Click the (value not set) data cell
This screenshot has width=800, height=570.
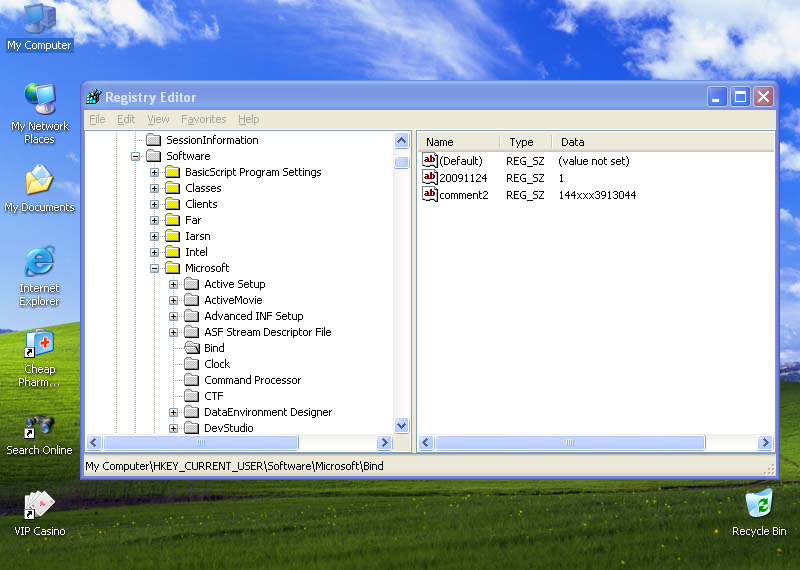tap(594, 161)
